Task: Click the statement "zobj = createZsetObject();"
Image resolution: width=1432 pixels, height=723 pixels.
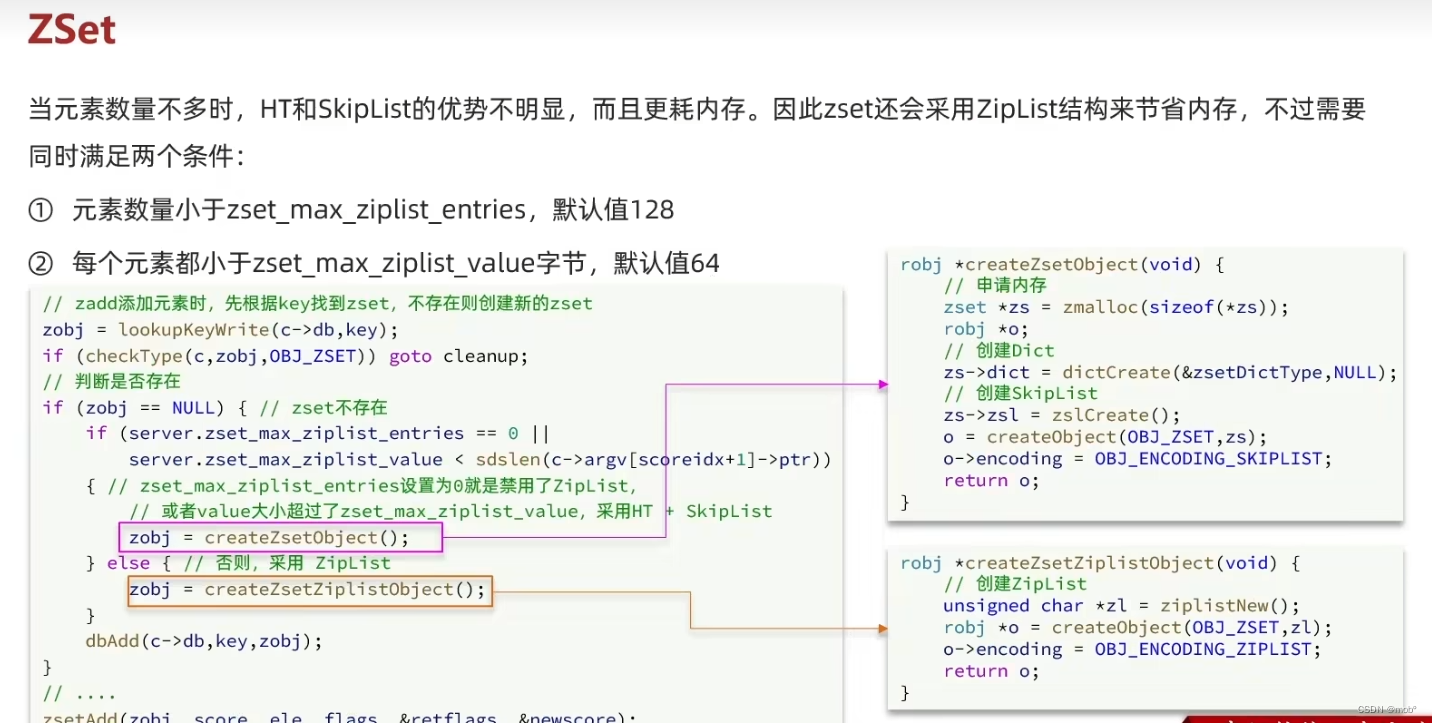Action: tap(269, 538)
